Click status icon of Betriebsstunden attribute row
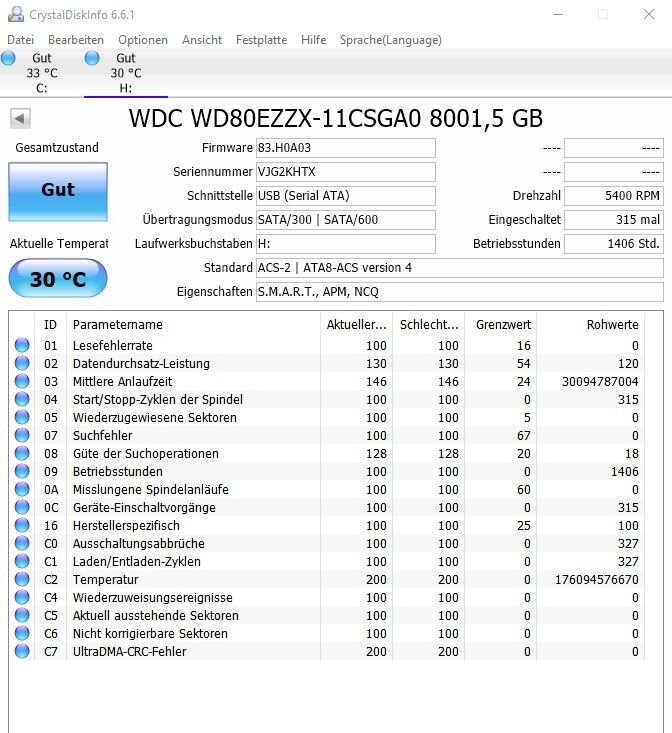The height and width of the screenshot is (733, 672). (22, 471)
